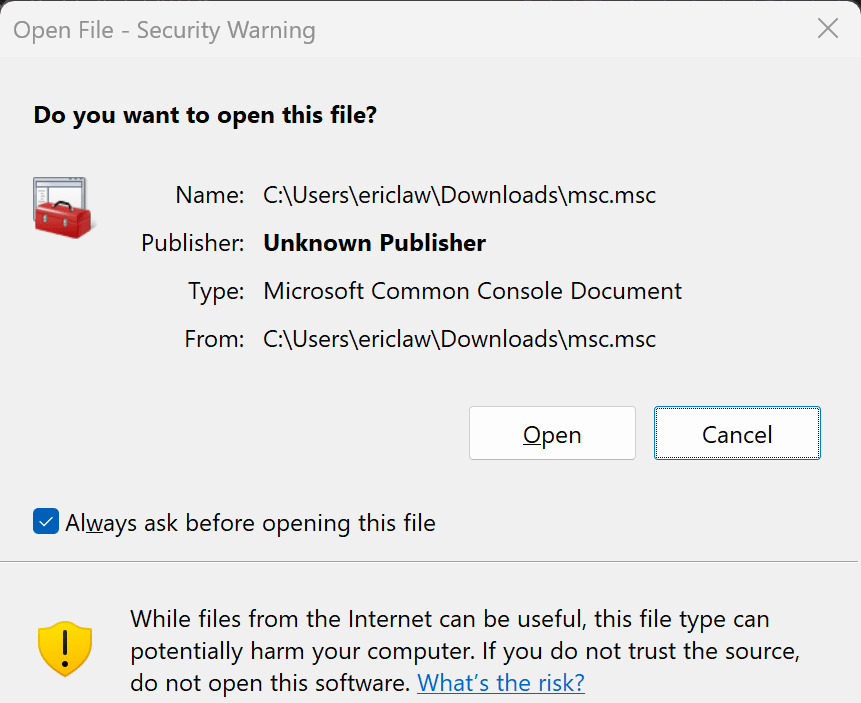Follow the What's the risk? link
861x703 pixels.
click(x=501, y=683)
